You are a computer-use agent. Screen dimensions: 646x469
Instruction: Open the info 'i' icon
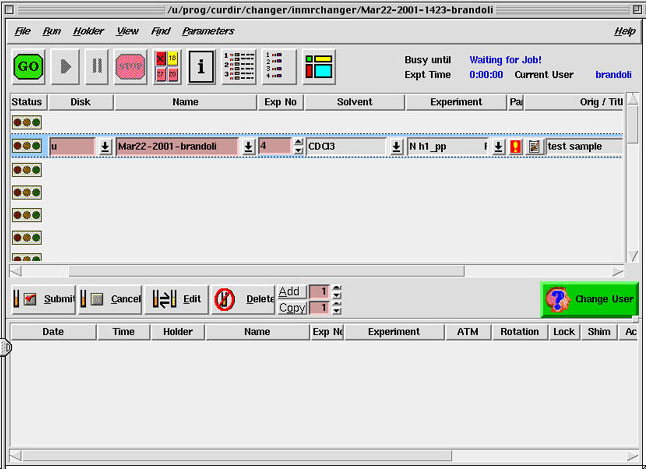[201, 67]
